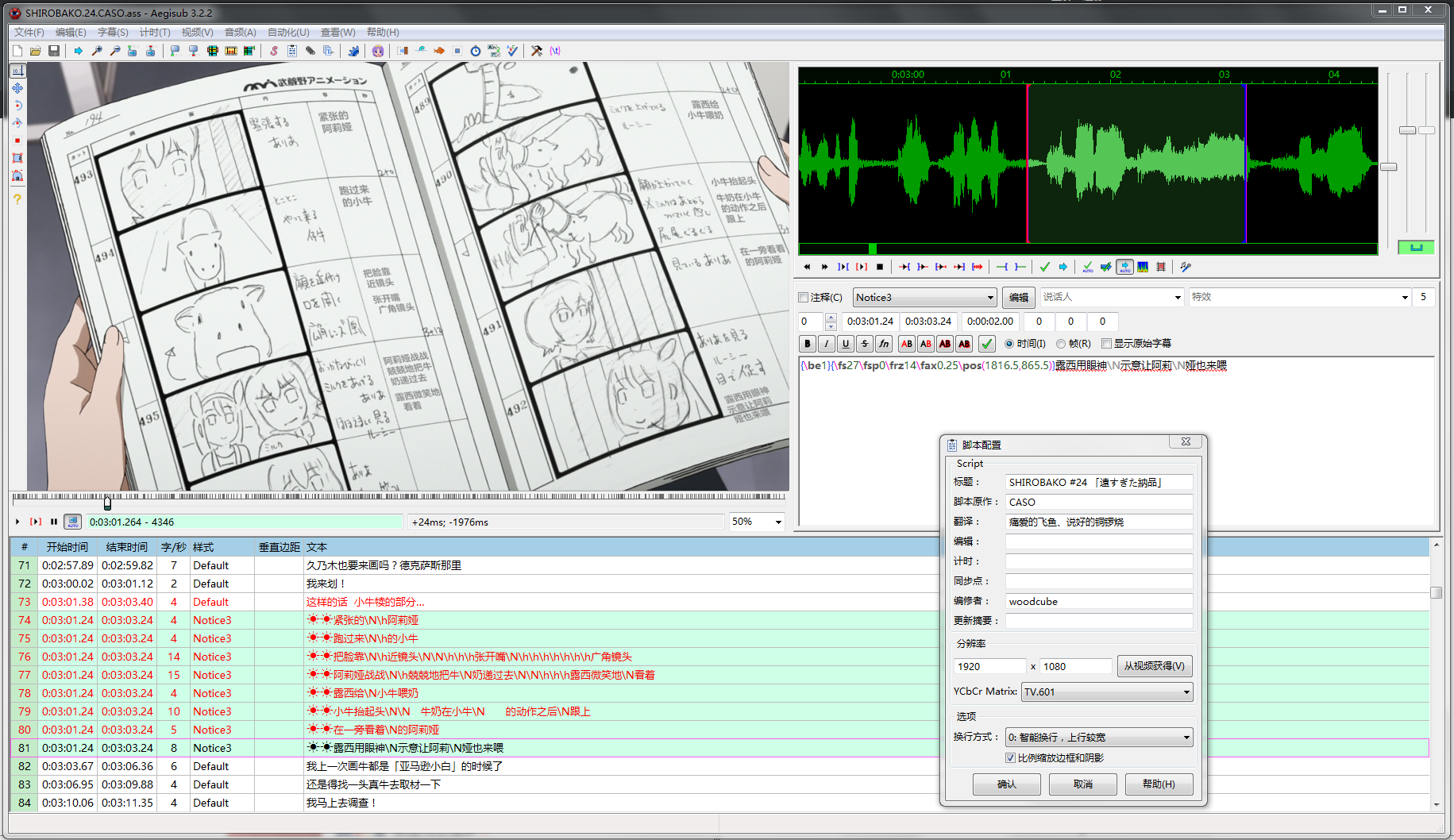Click 从视频获得(V) resolution button

coord(1155,666)
